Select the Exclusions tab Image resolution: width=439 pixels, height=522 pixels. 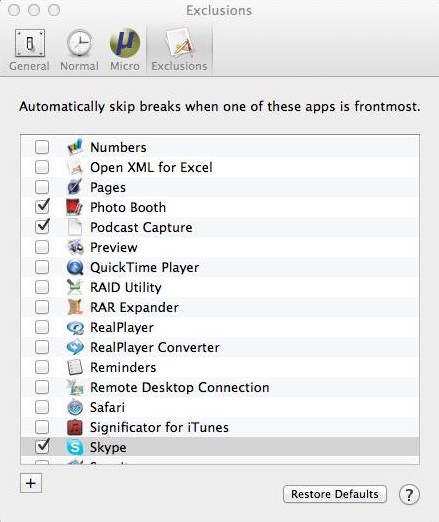pos(179,50)
